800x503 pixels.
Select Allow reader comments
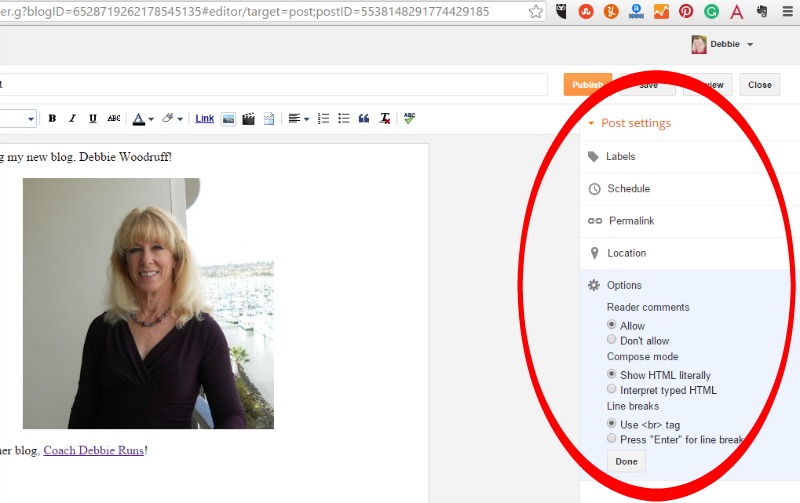pyautogui.click(x=611, y=324)
